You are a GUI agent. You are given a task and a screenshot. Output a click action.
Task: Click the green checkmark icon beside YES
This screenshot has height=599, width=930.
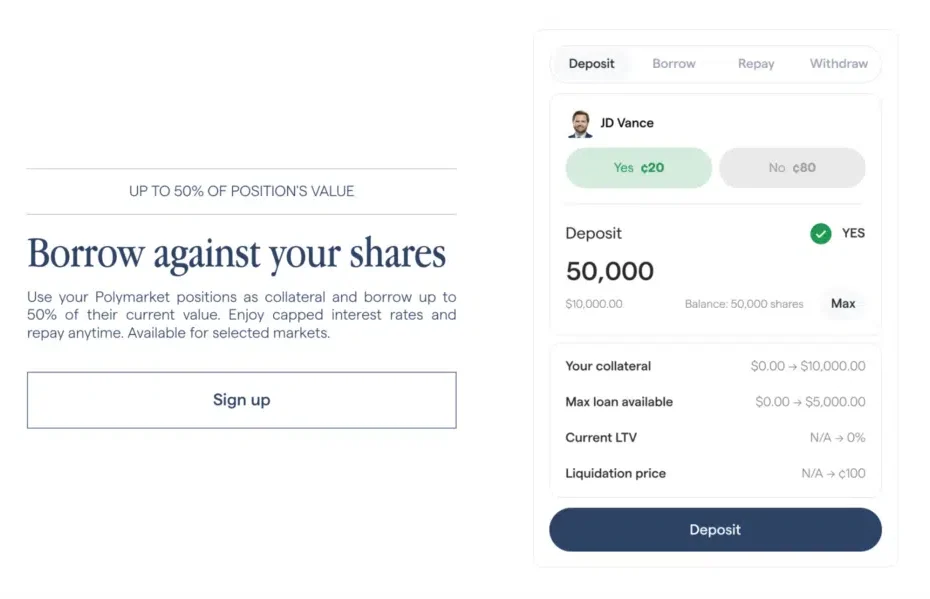click(820, 234)
